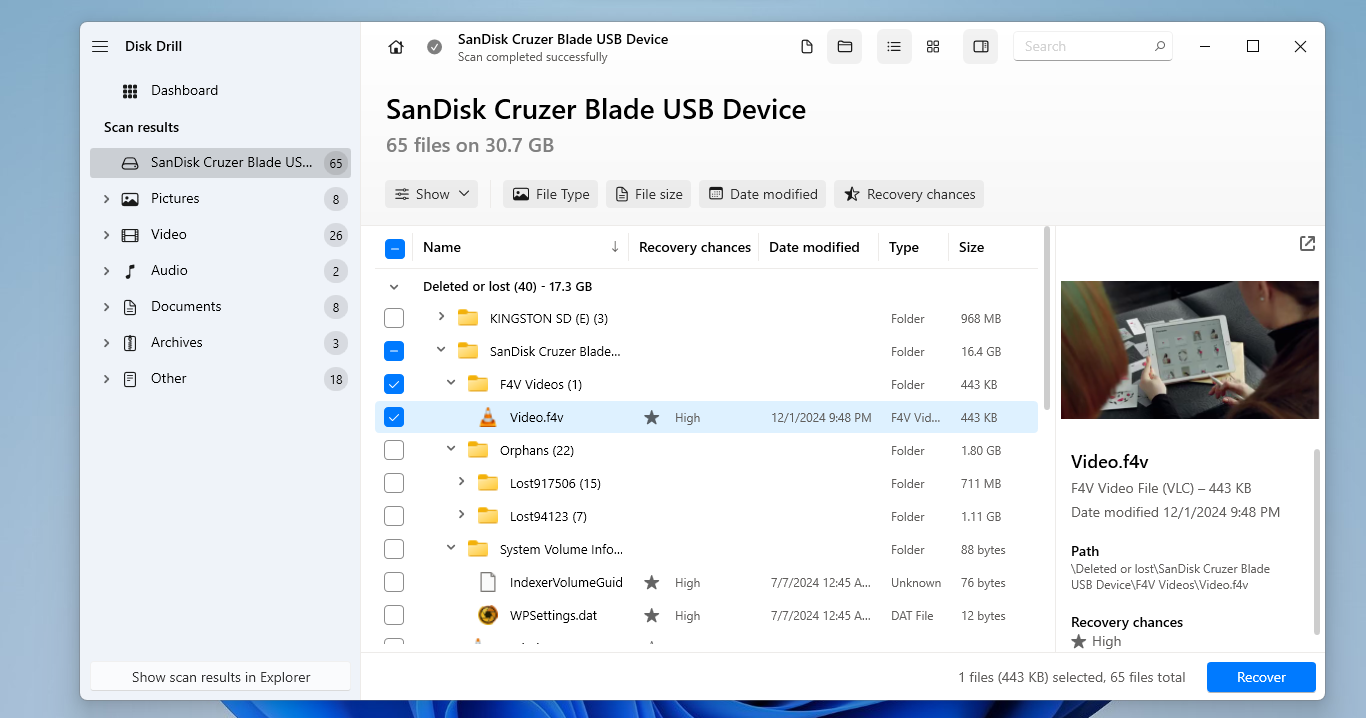Toggle the preview pane icon
Screen dimensions: 1366x718
[x=980, y=47]
